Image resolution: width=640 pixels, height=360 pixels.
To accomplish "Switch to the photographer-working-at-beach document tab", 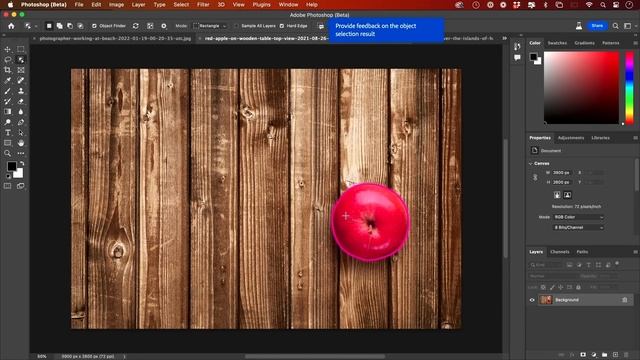I will coord(115,38).
